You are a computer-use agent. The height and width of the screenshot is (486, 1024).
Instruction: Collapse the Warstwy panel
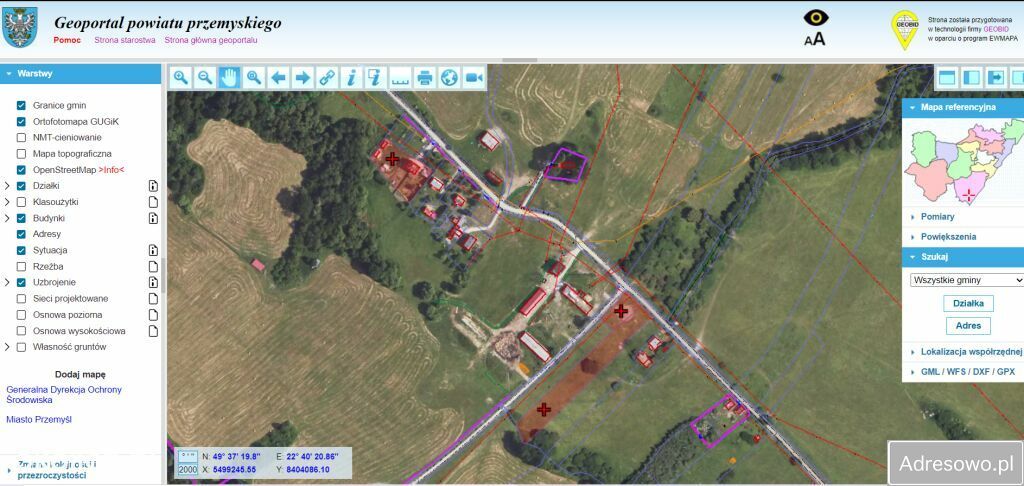(x=80, y=74)
